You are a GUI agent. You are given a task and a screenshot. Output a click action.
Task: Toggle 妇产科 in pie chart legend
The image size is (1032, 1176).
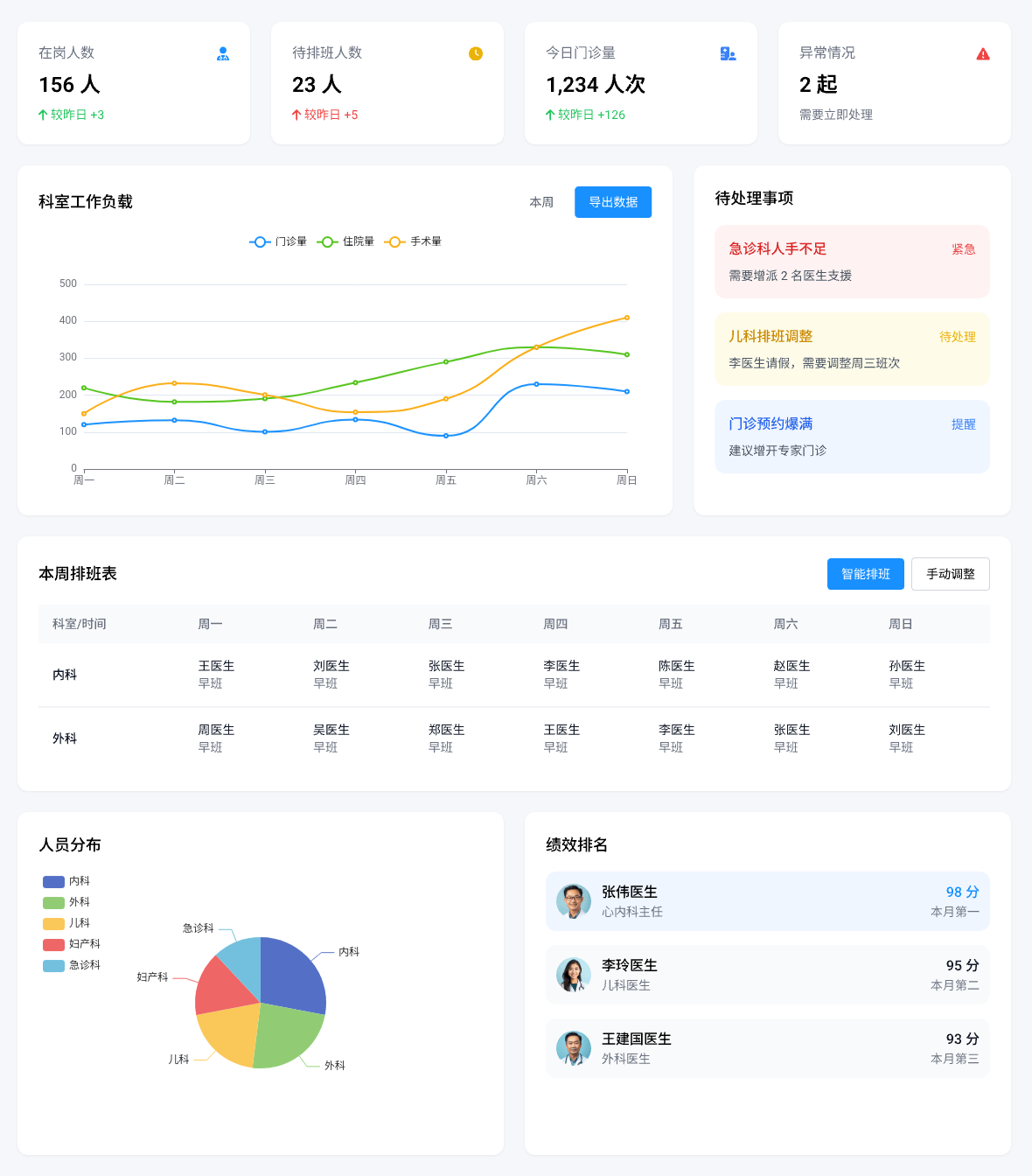click(x=72, y=944)
